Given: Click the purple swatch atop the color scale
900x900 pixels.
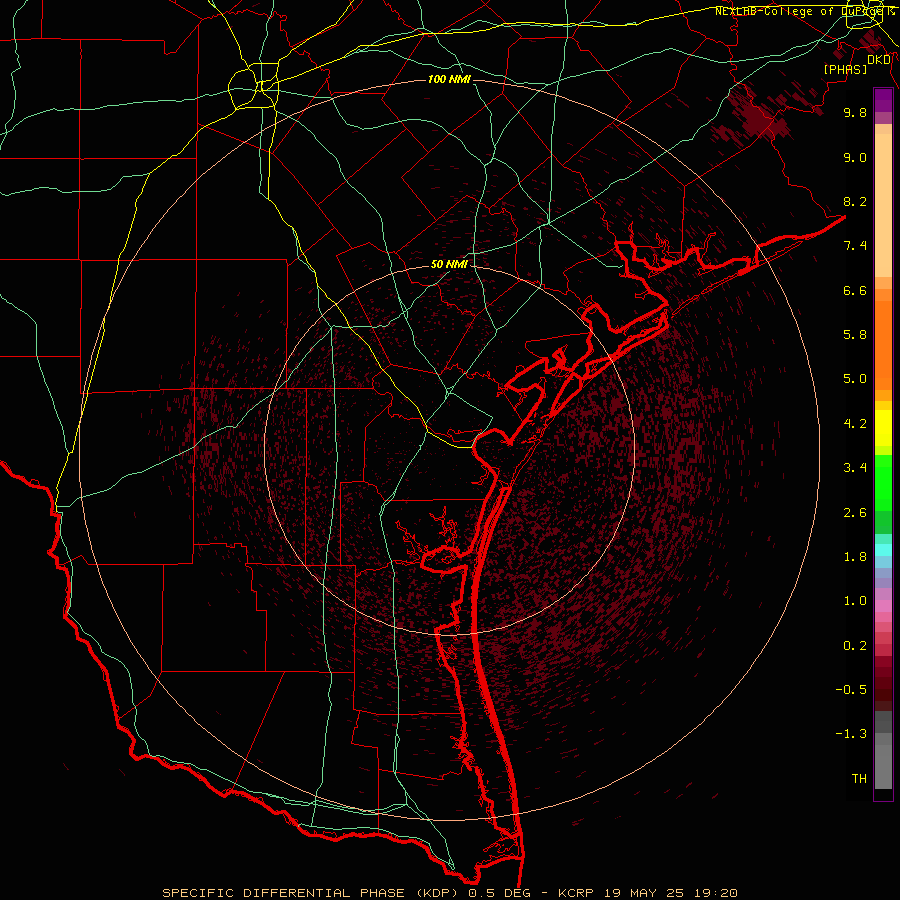Looking at the screenshot, I should click(x=883, y=100).
